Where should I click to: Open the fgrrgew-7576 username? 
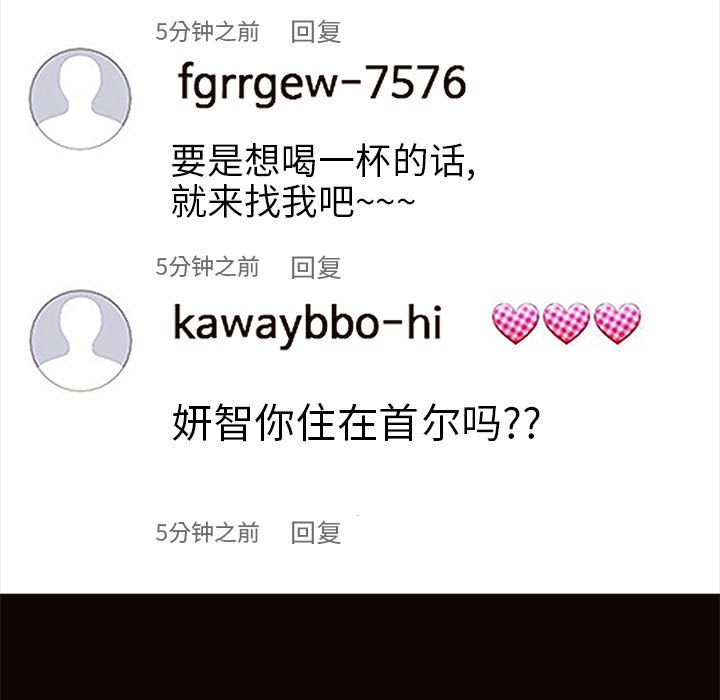[x=322, y=85]
